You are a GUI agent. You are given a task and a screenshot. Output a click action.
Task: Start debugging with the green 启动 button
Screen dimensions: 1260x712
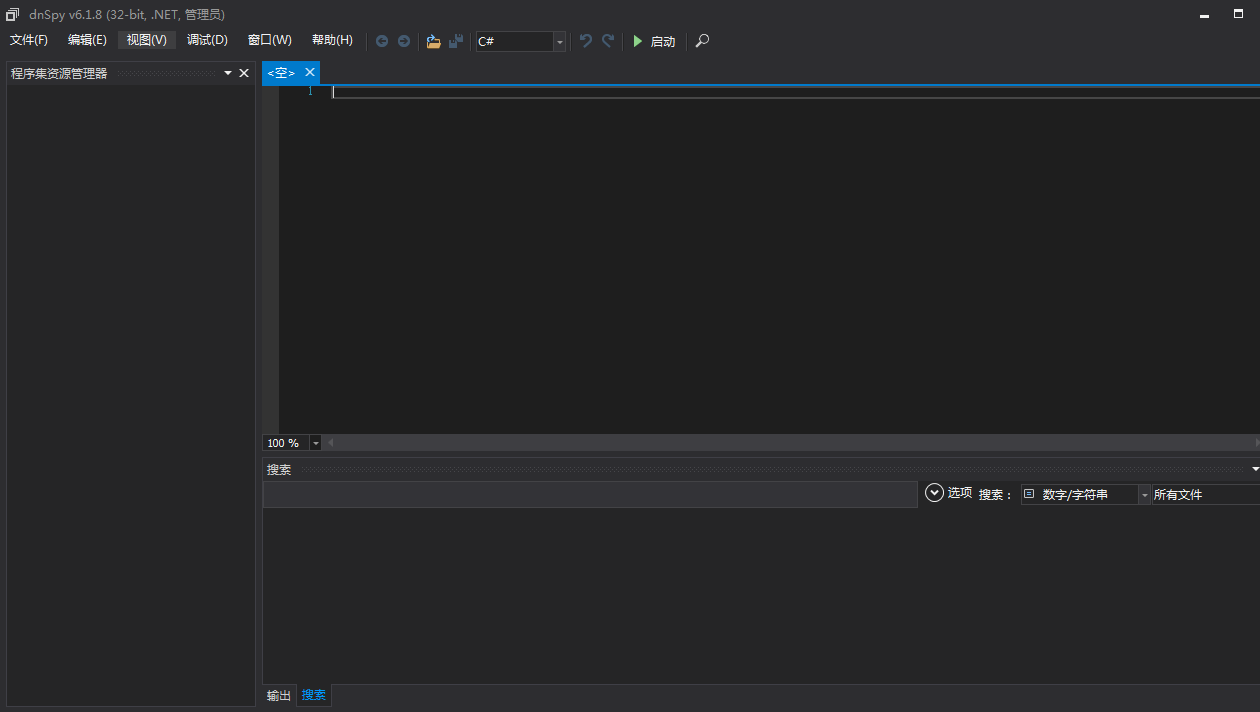654,41
